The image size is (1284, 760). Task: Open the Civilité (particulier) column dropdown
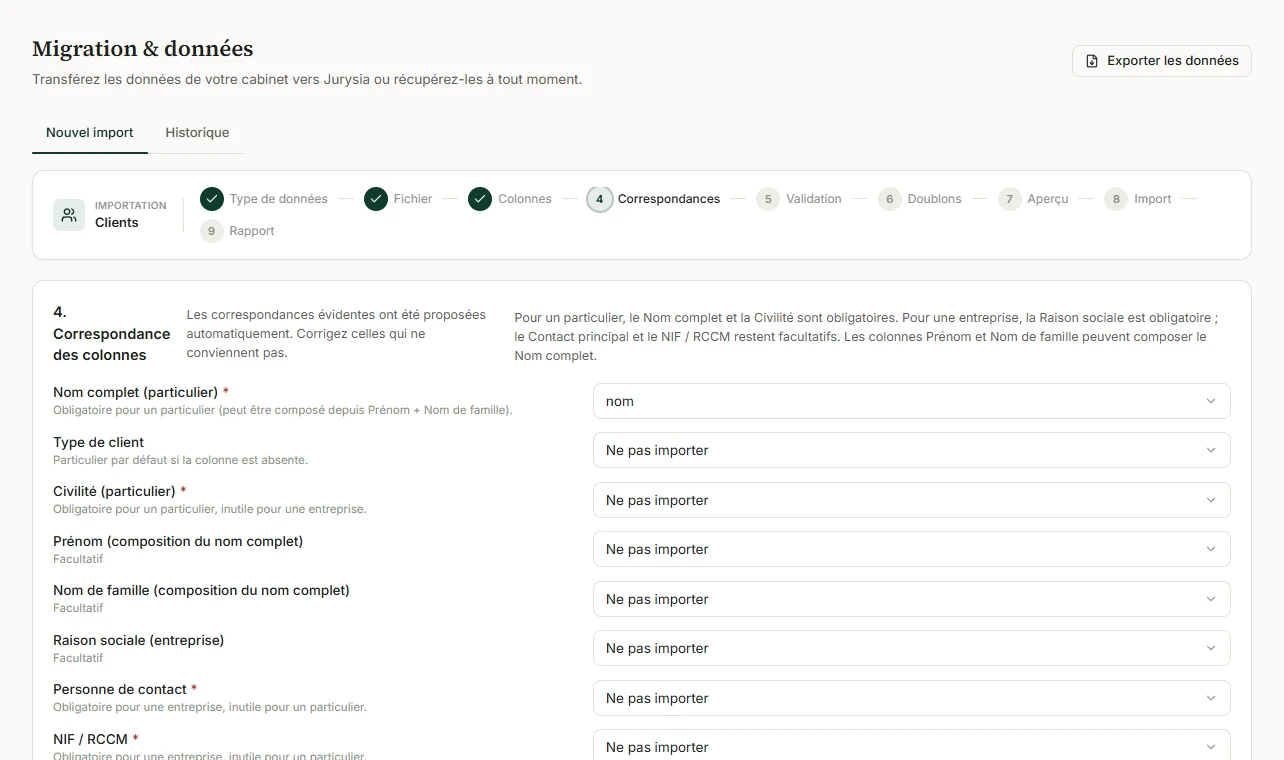(x=912, y=500)
